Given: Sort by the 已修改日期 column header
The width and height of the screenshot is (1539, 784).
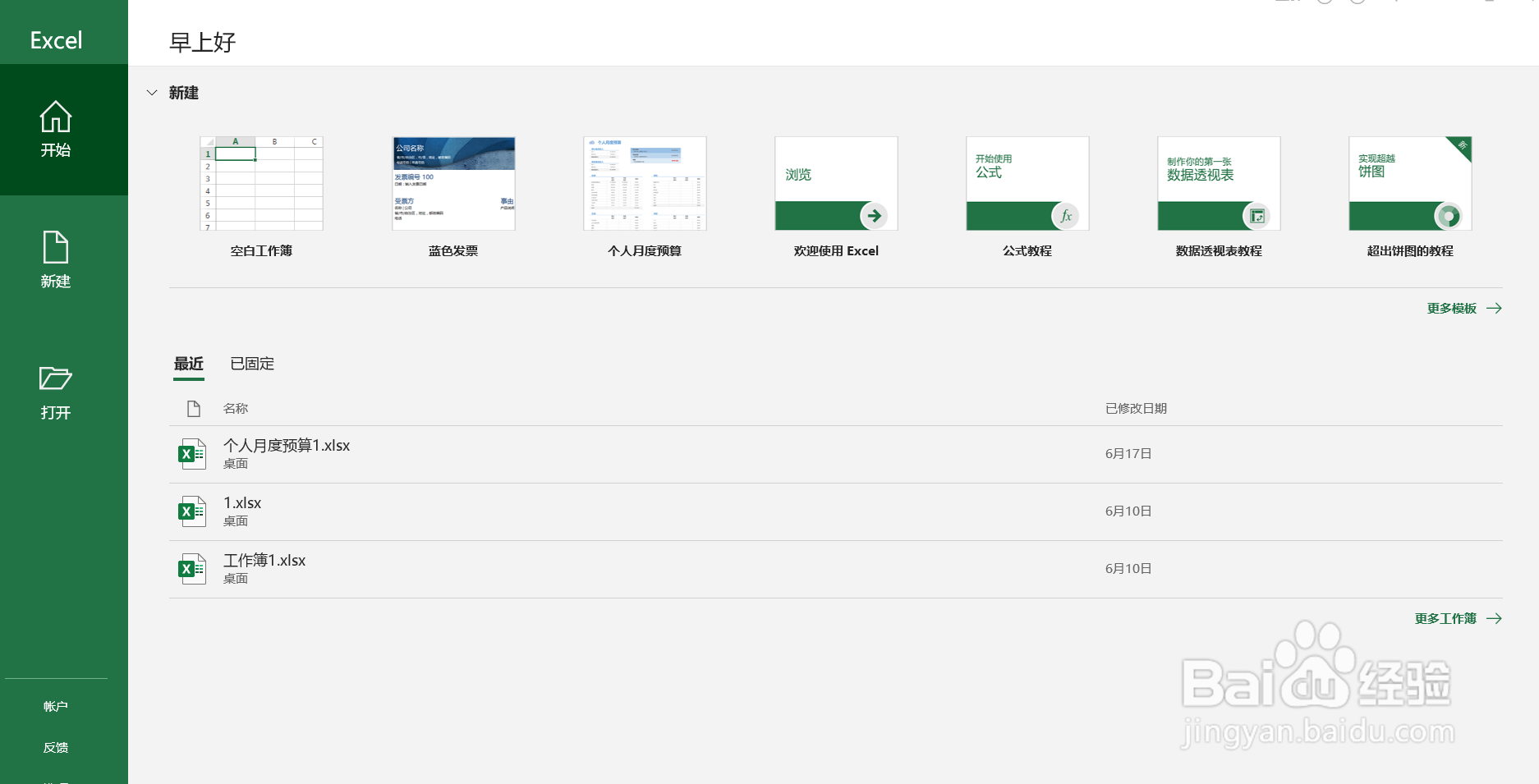Looking at the screenshot, I should coord(1136,408).
